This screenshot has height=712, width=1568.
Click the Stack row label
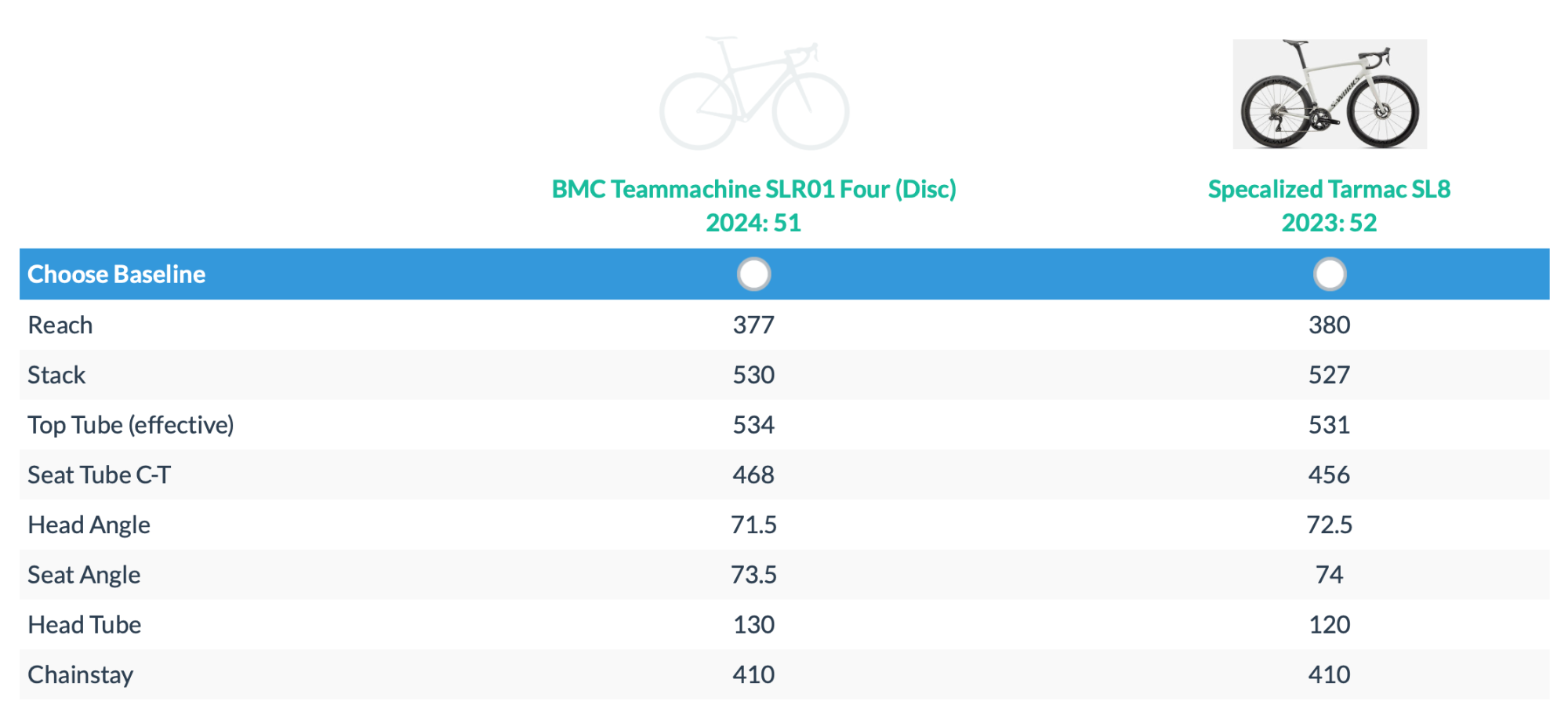point(56,376)
